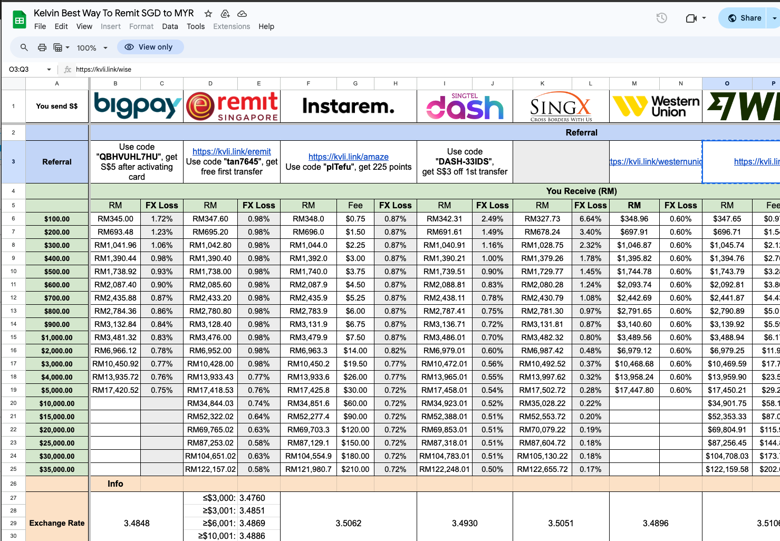
Task: Click the Share button
Action: [x=745, y=18]
